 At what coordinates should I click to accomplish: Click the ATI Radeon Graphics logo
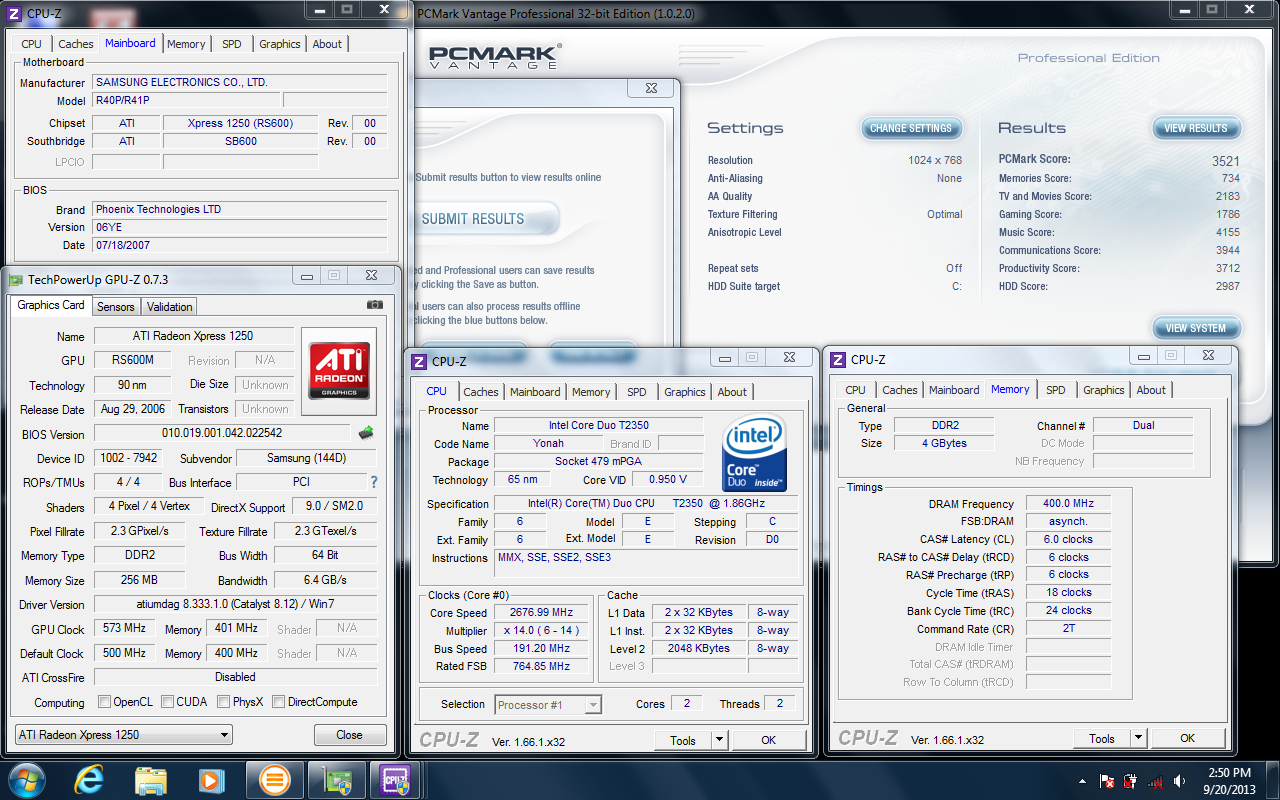pos(339,372)
